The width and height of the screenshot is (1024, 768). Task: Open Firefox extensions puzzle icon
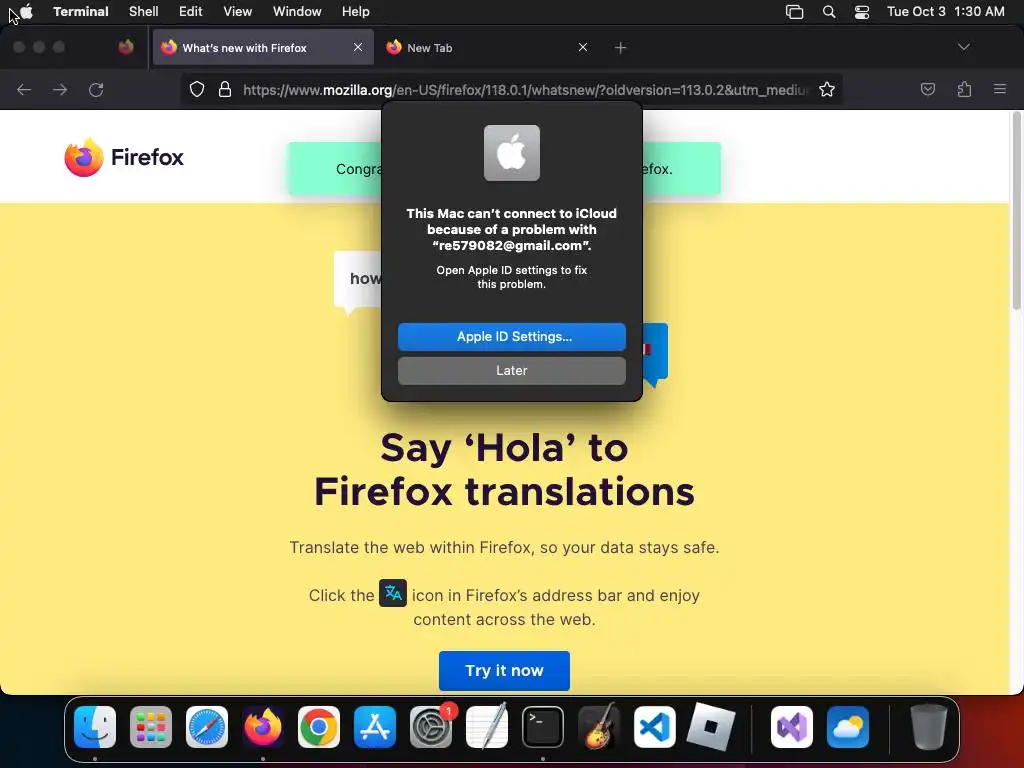click(x=964, y=89)
